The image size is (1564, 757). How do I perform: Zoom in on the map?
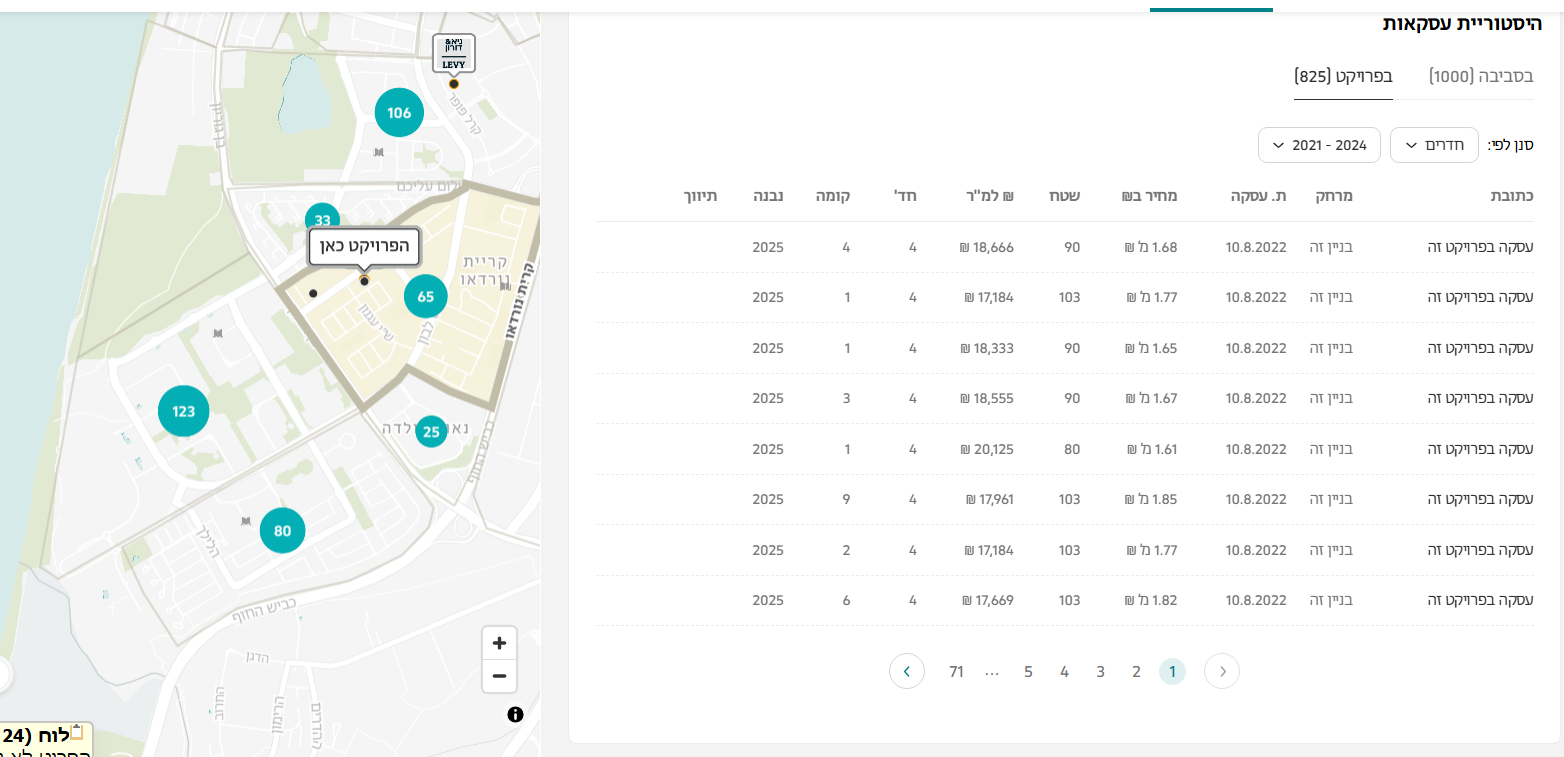point(499,643)
